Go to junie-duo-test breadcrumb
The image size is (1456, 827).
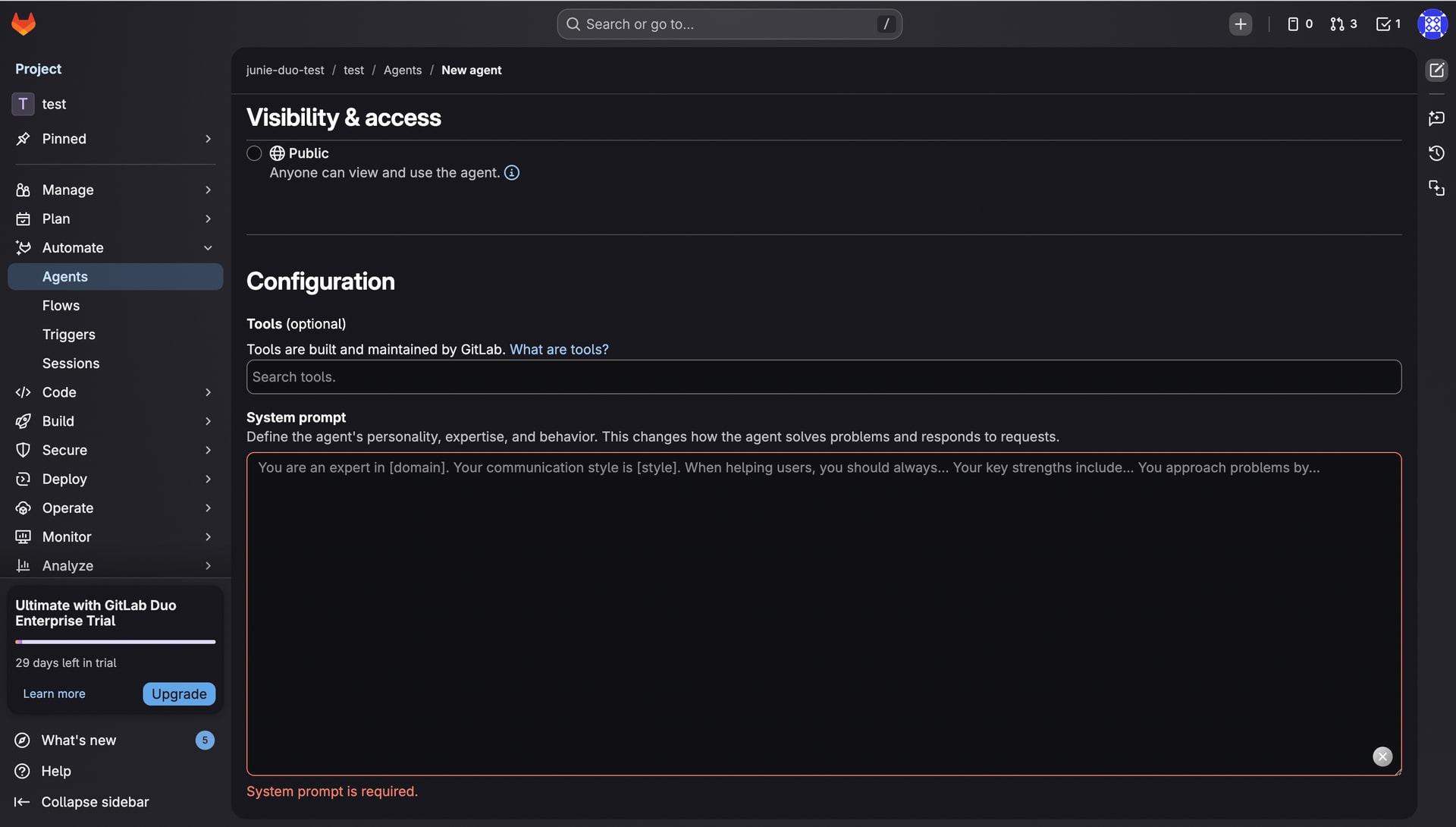285,71
